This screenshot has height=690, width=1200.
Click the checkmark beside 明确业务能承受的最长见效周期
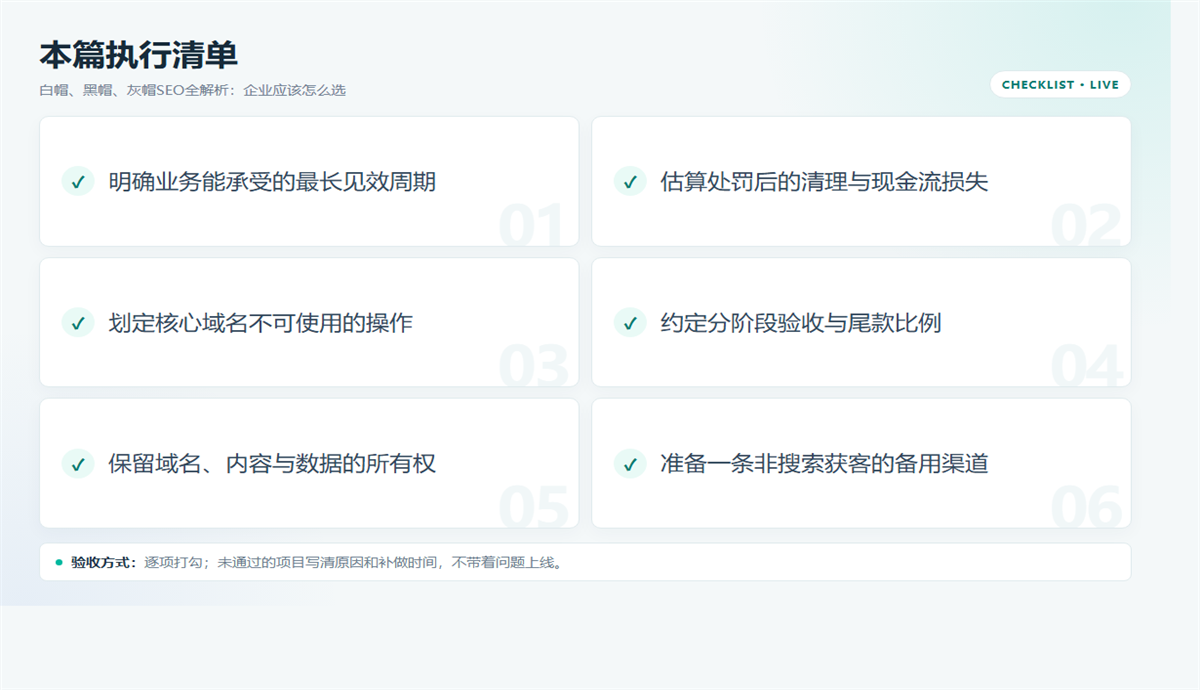tap(78, 182)
